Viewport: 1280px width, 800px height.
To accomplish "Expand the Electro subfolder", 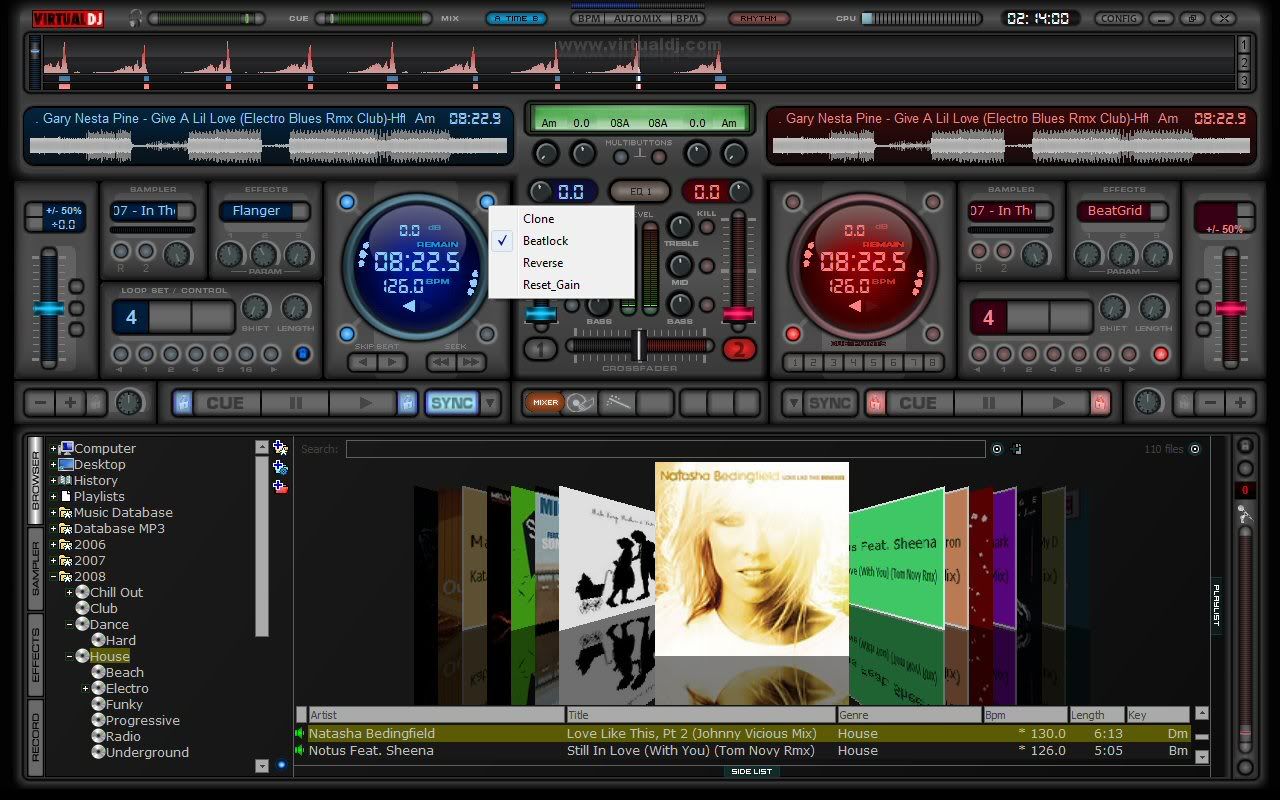I will (86, 689).
